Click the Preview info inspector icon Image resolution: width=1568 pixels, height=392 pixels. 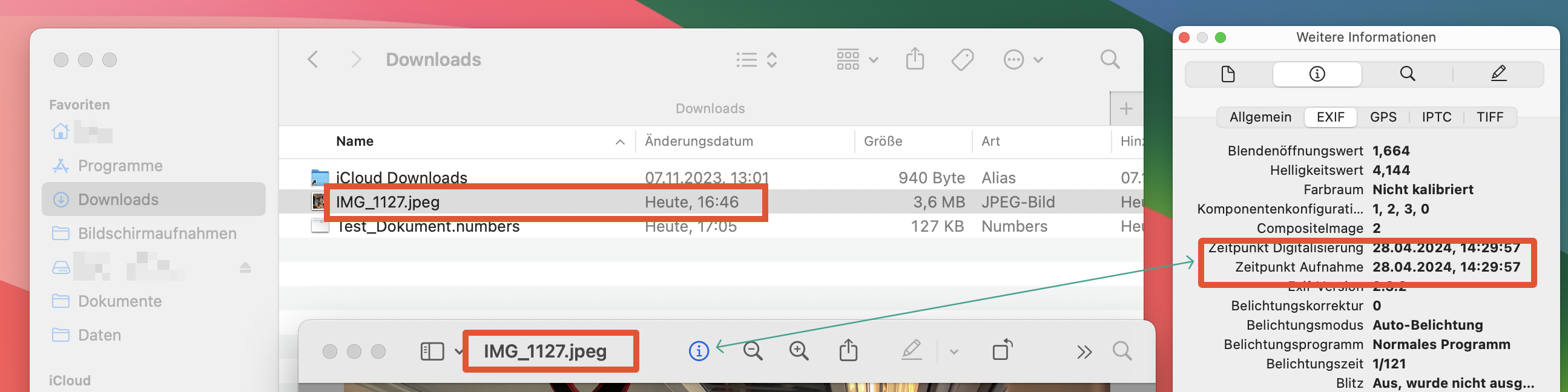click(x=698, y=351)
